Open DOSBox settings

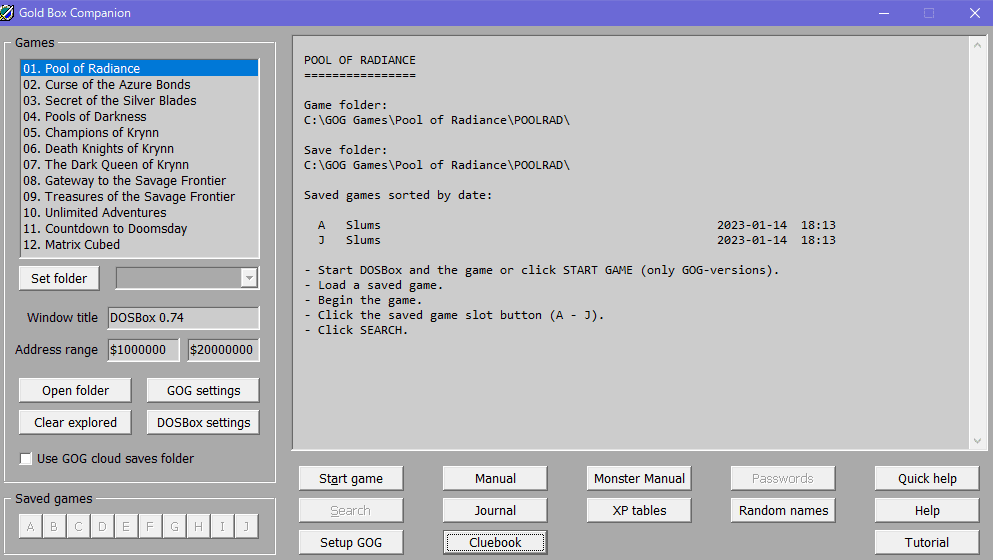click(x=203, y=423)
